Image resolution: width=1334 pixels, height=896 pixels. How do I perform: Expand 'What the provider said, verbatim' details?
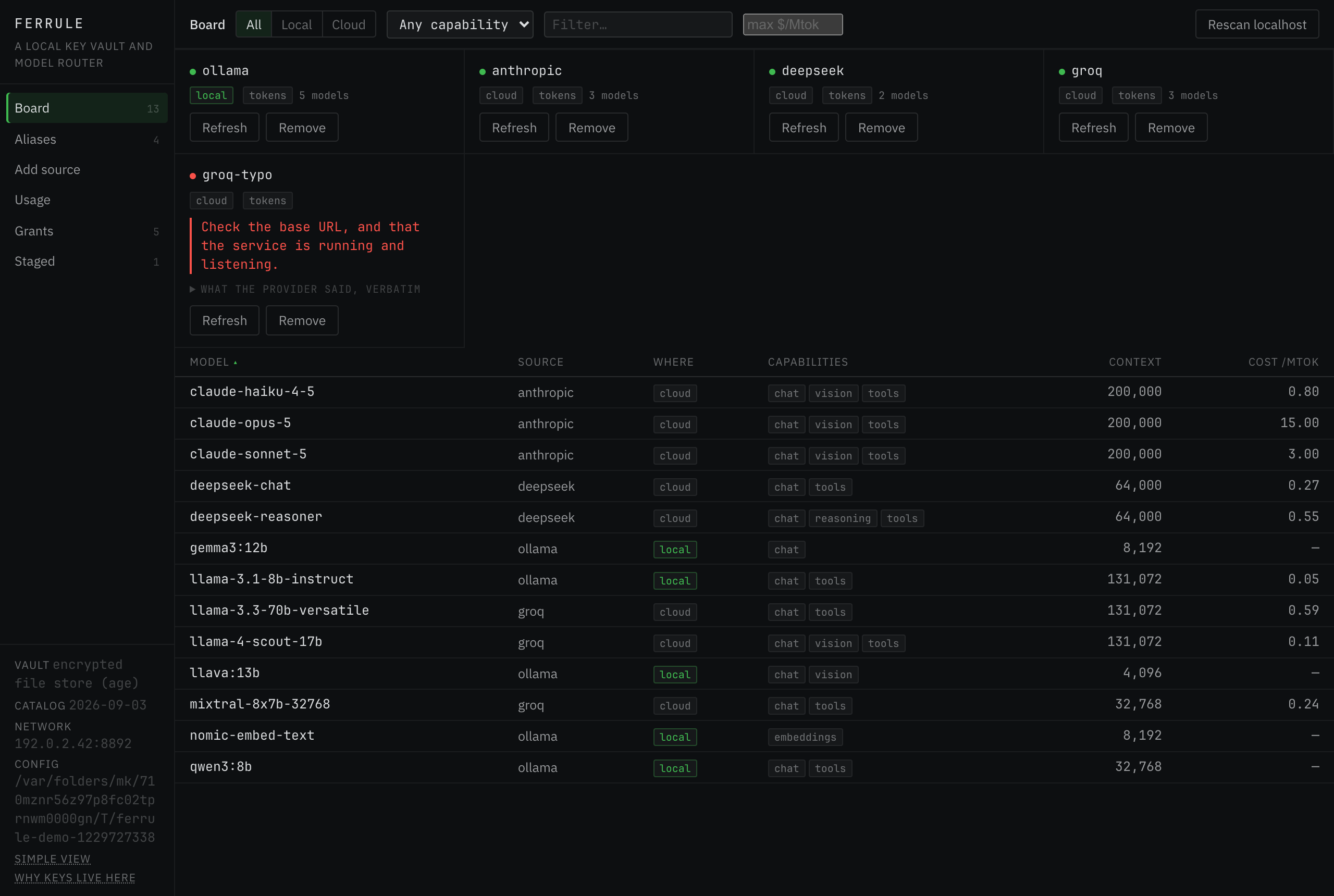[x=305, y=289]
